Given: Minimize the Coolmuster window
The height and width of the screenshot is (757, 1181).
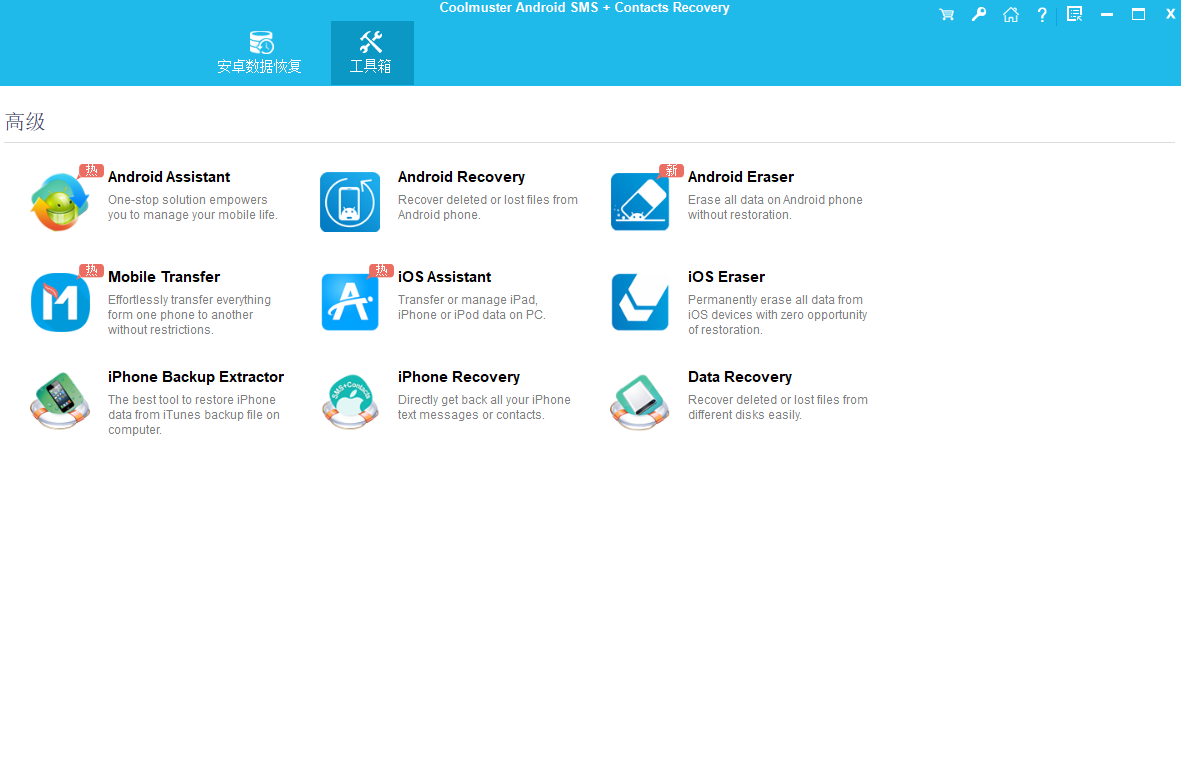Looking at the screenshot, I should tap(1106, 14).
